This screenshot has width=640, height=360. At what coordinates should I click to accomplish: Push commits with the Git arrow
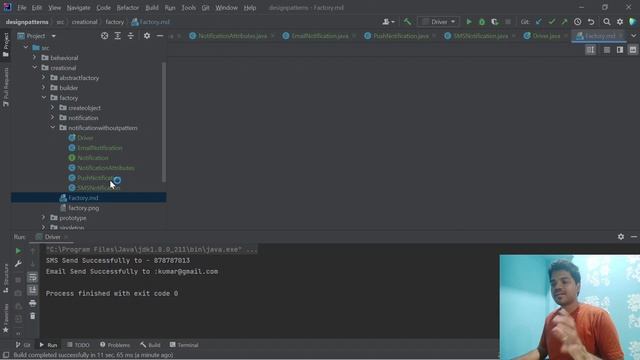point(564,22)
